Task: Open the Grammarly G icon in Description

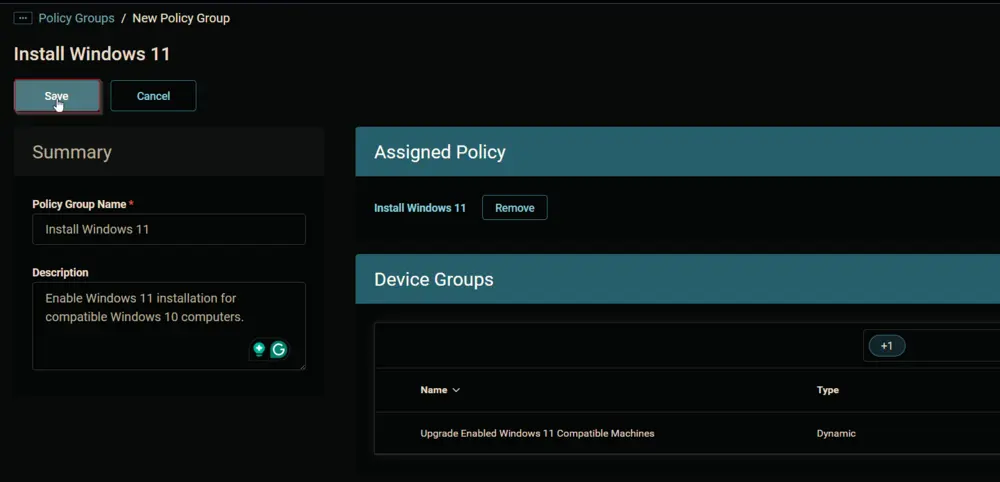Action: (279, 349)
